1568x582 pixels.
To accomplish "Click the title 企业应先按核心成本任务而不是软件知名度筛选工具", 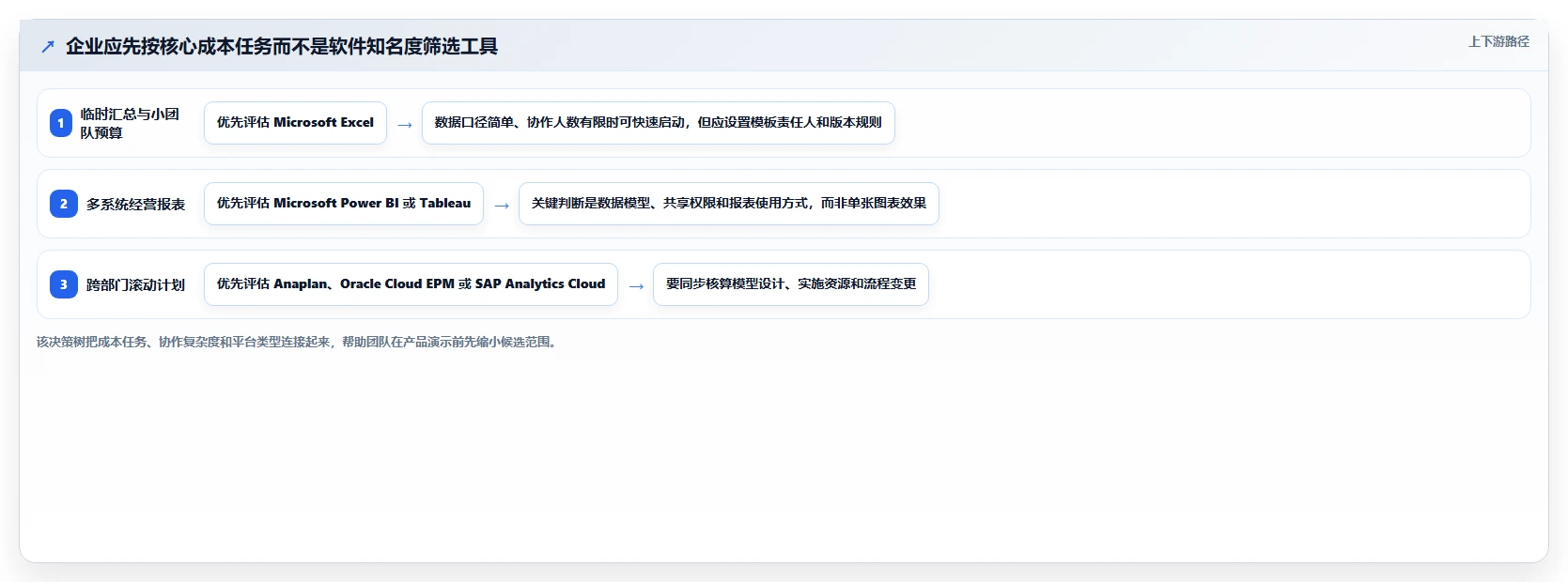I will pyautogui.click(x=282, y=46).
